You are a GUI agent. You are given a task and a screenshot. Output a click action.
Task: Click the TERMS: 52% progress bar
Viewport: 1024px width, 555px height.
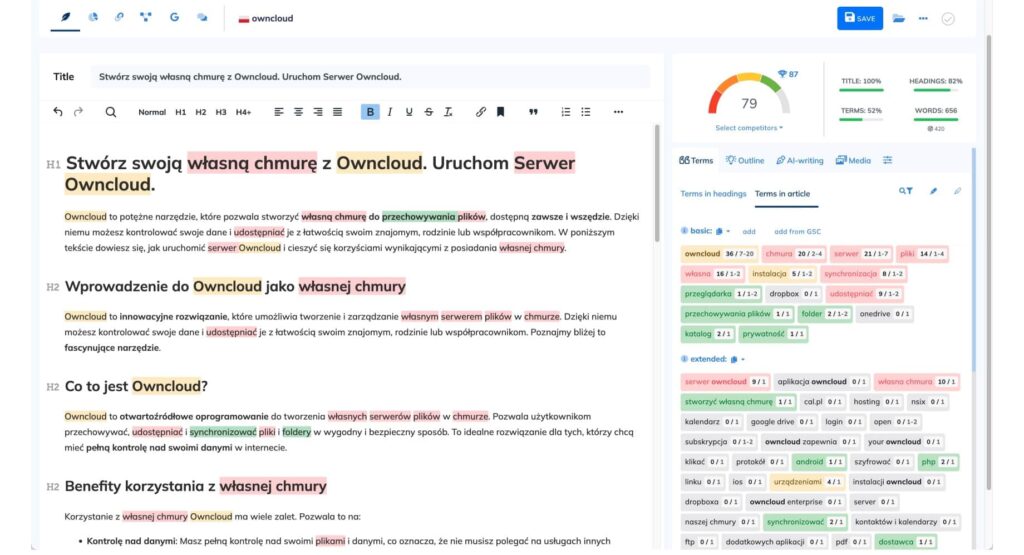pos(861,119)
